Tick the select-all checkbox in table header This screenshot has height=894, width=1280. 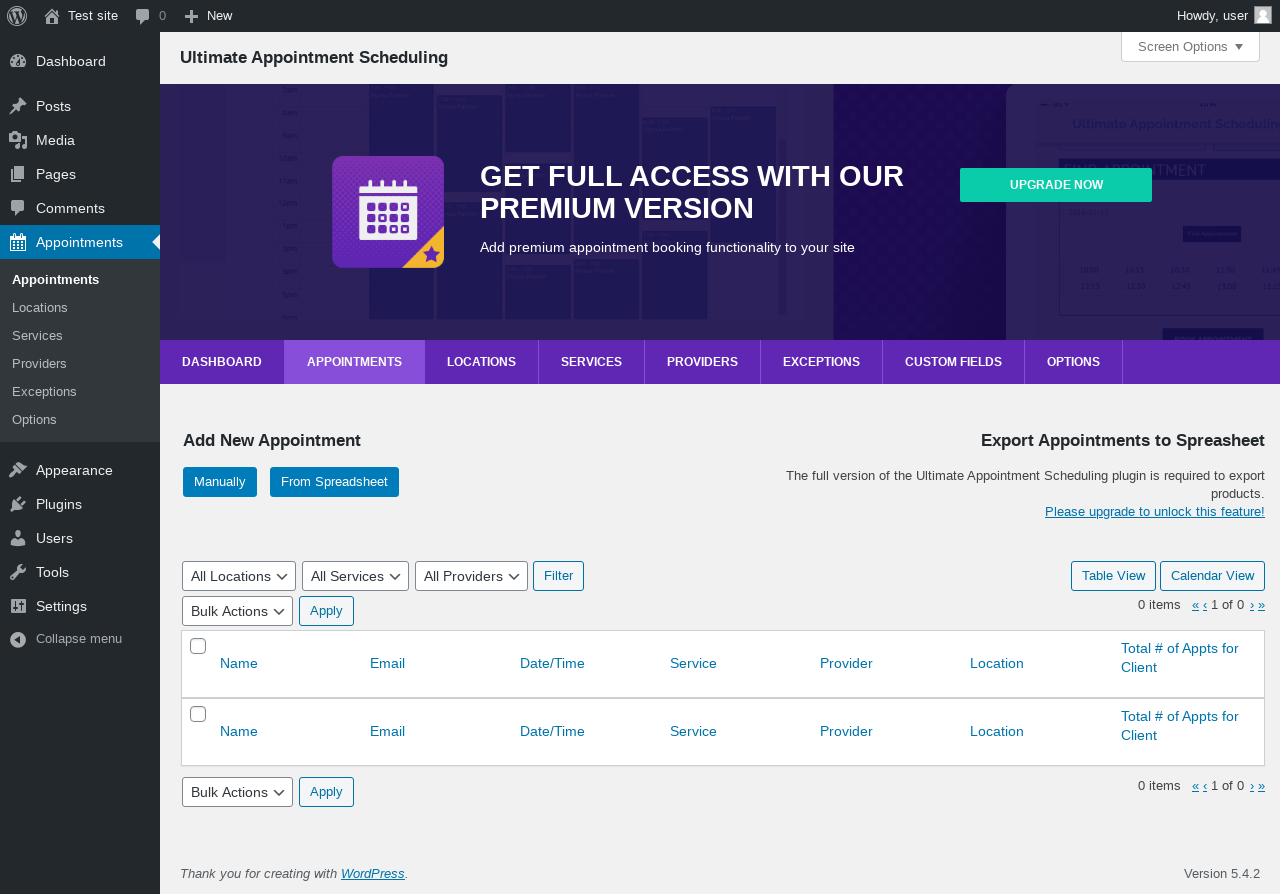tap(198, 646)
